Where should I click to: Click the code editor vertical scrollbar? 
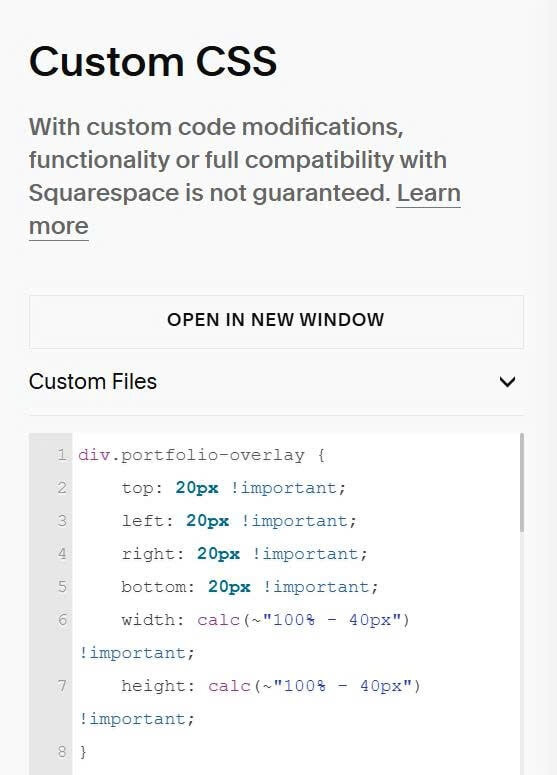[x=522, y=482]
